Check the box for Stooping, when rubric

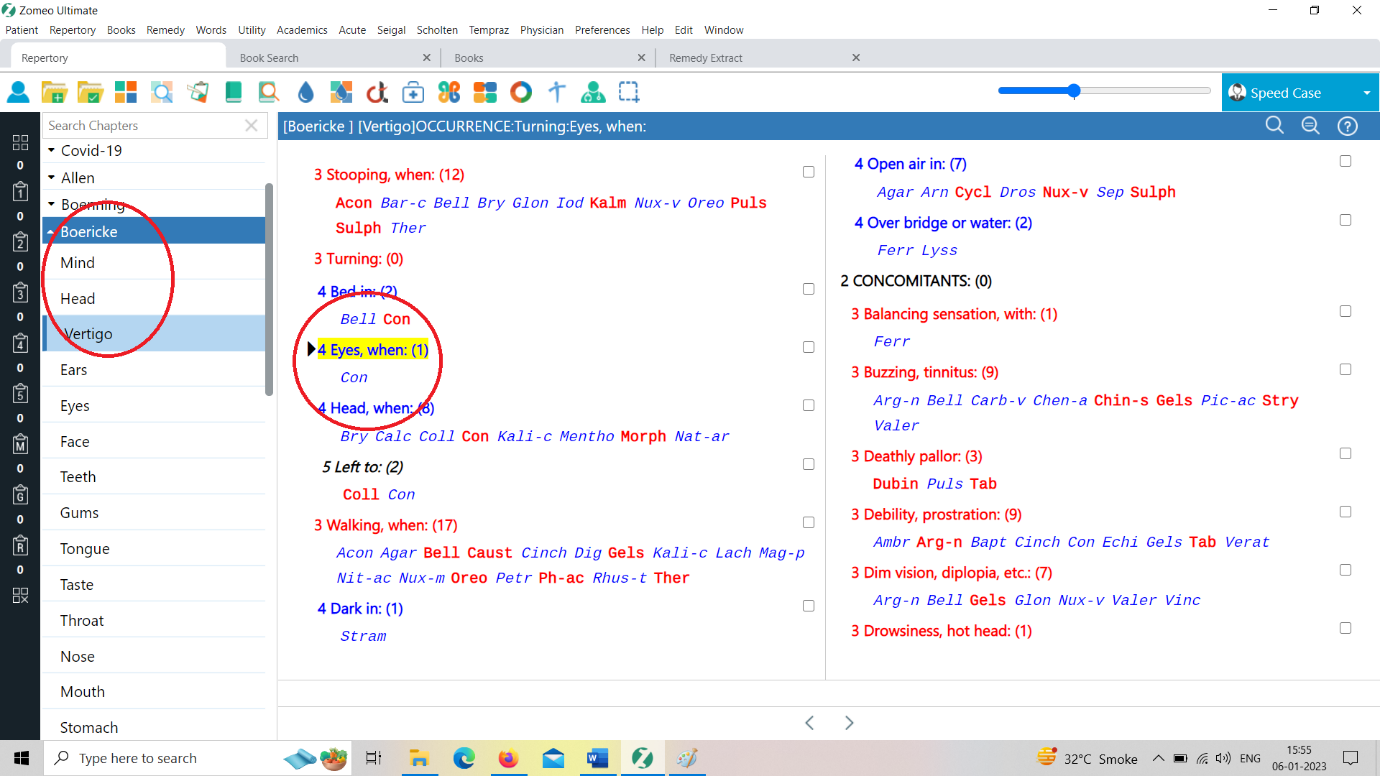(808, 172)
